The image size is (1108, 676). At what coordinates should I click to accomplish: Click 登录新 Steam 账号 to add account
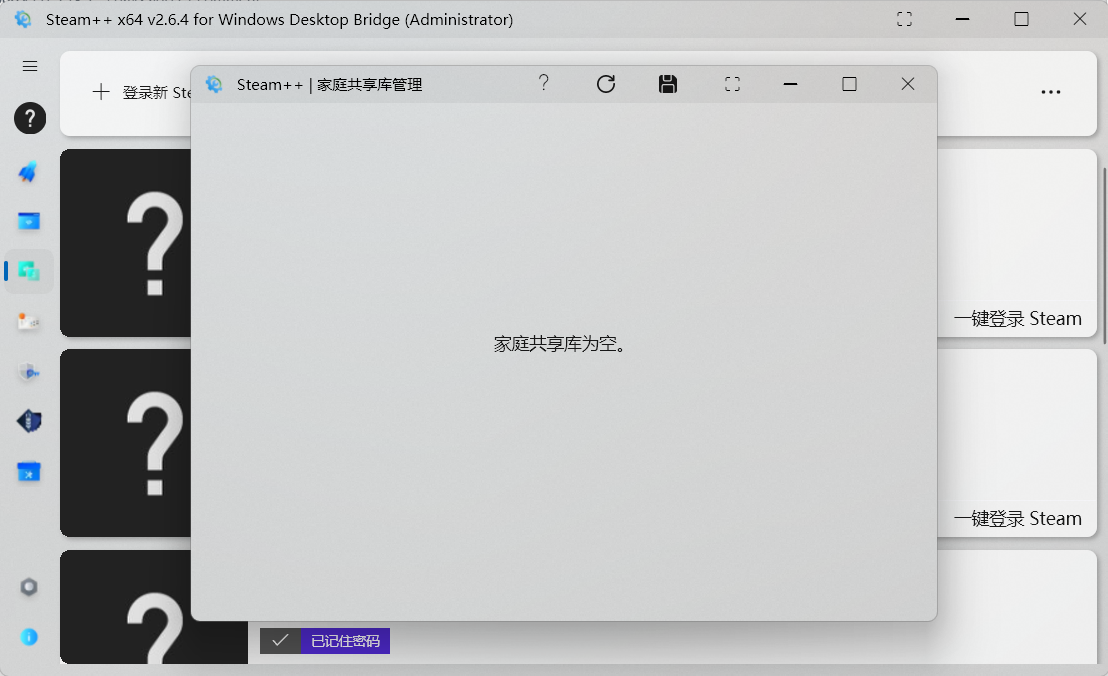(138, 91)
